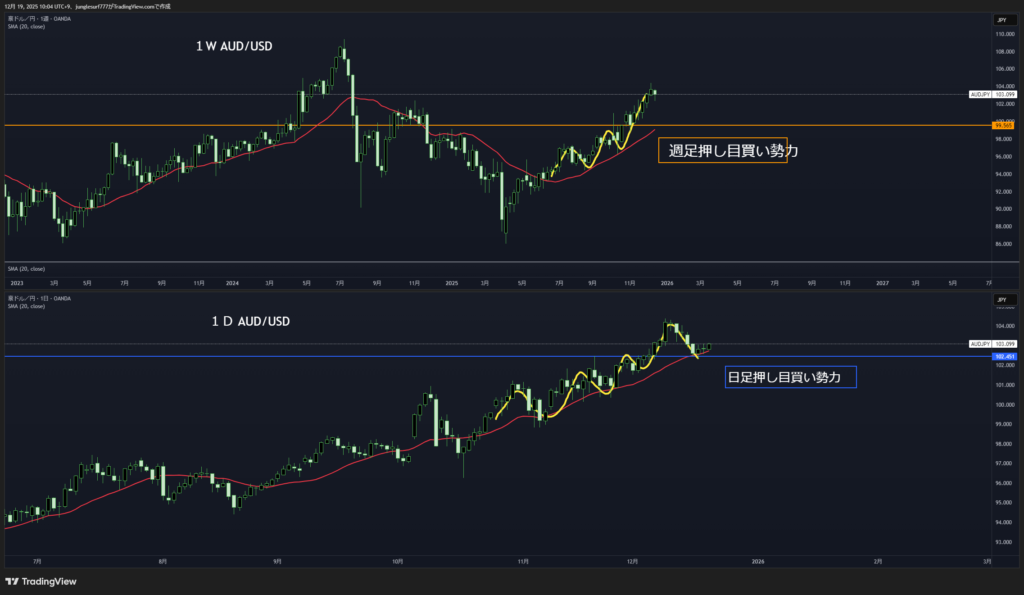Click the 2026 marker on weekly time axis
Image resolution: width=1024 pixels, height=595 pixels.
pyautogui.click(x=667, y=283)
